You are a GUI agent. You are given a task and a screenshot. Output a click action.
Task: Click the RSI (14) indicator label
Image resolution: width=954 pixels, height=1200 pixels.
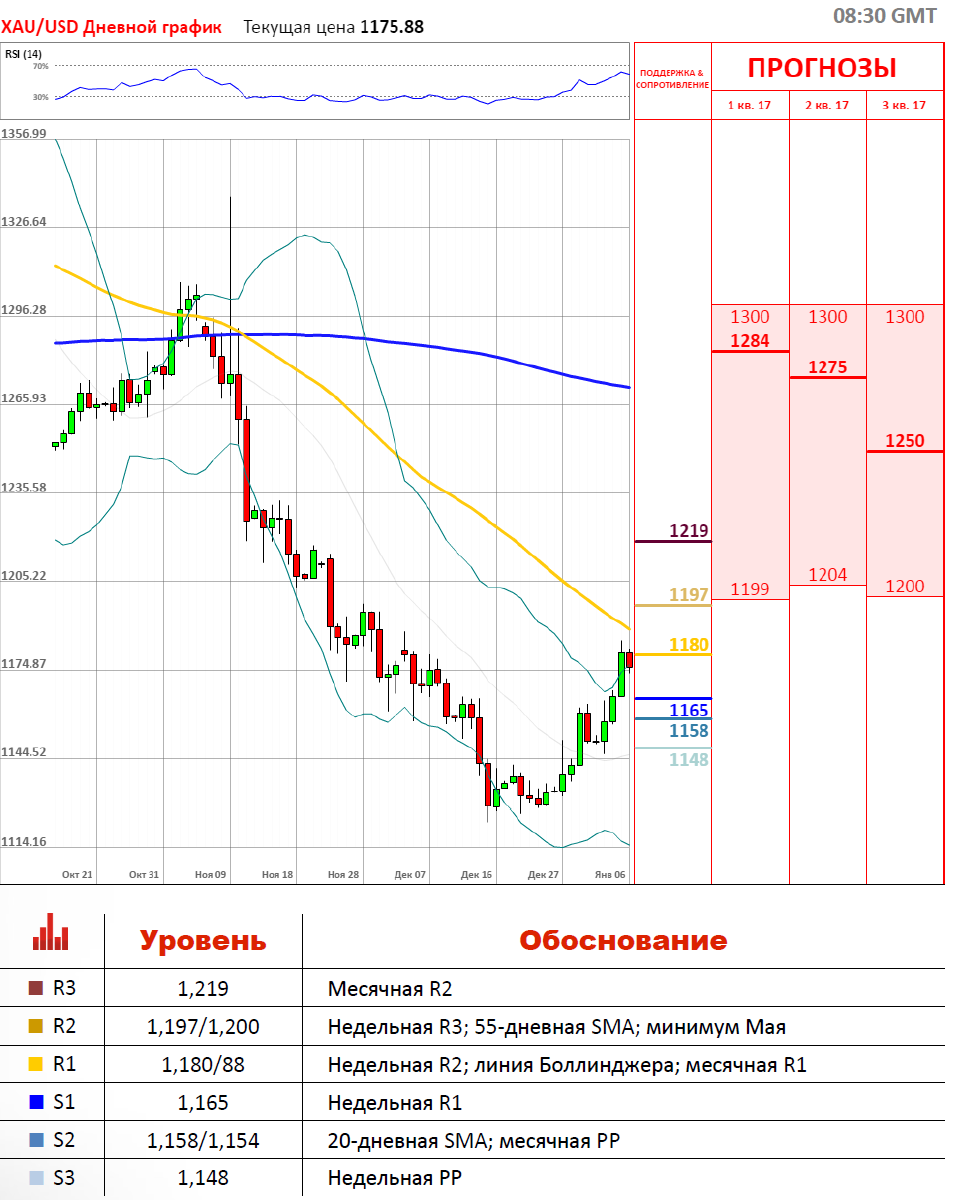[23, 54]
